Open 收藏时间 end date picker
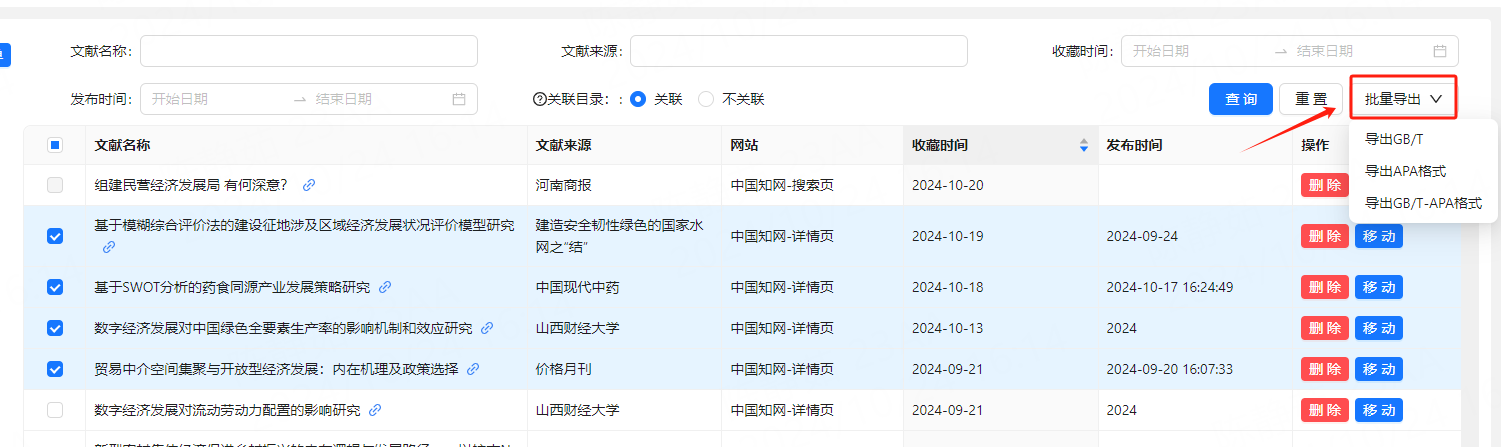Screen dimensions: 1501x447 [x=1358, y=51]
